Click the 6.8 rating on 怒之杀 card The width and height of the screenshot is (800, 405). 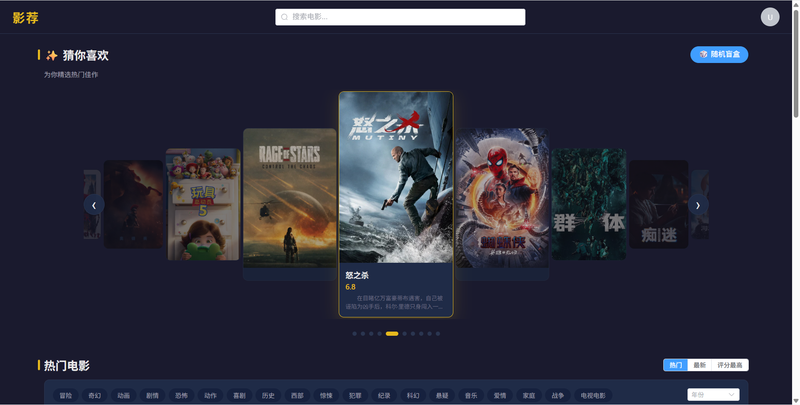(x=351, y=287)
